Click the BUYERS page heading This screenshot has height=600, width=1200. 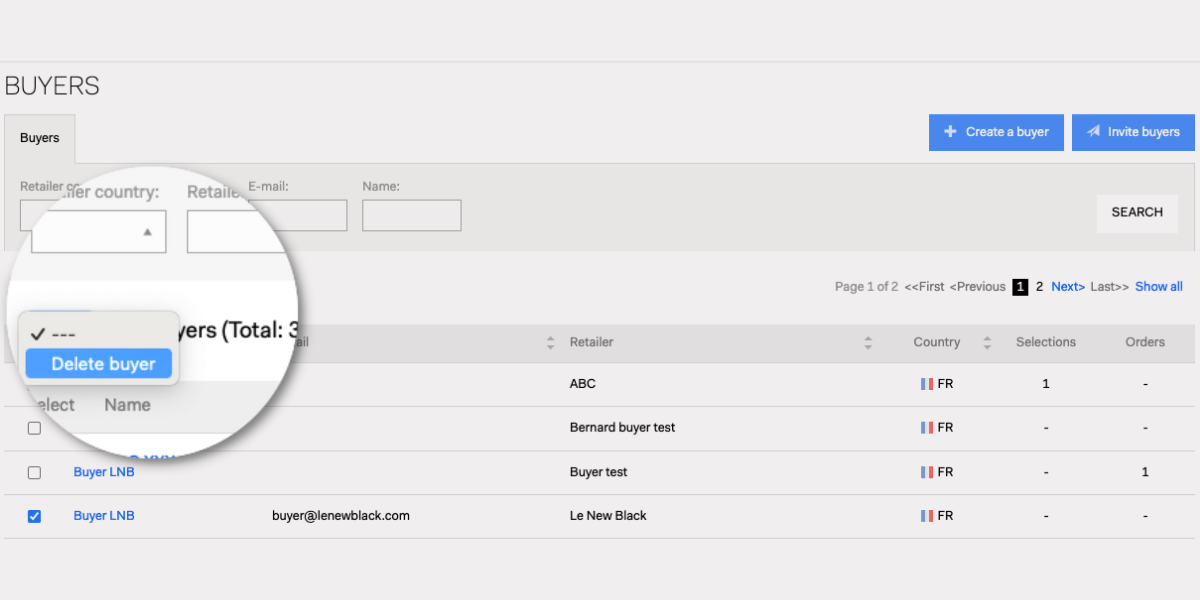52,86
